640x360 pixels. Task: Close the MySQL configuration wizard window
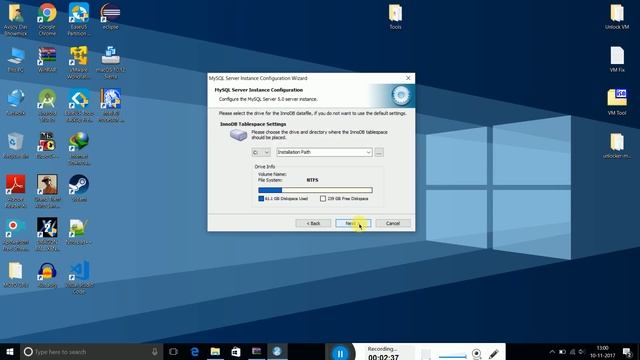(408, 78)
